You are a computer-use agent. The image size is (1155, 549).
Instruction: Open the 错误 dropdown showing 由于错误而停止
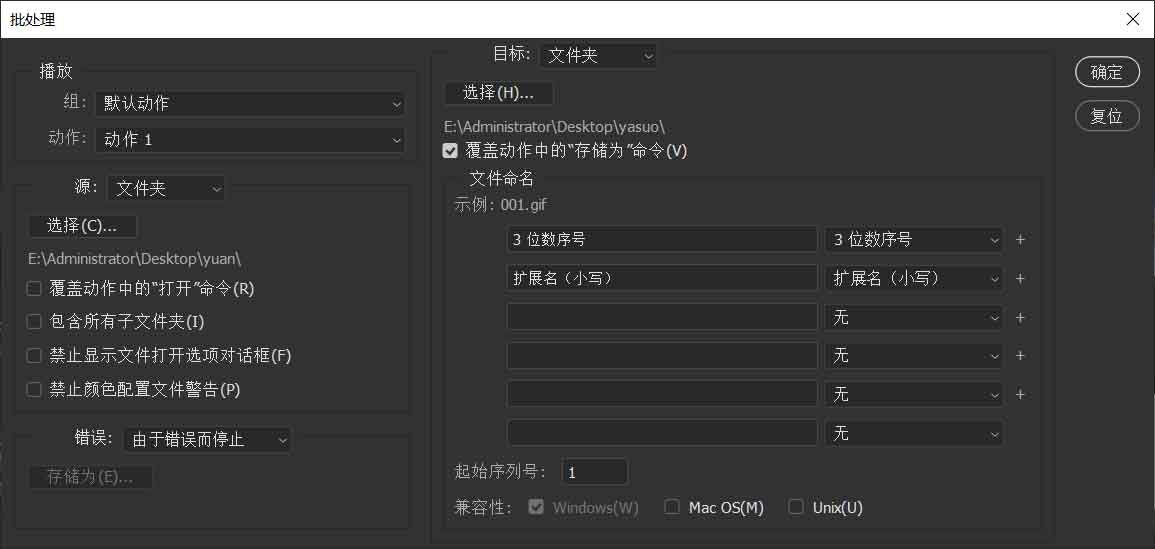point(207,439)
